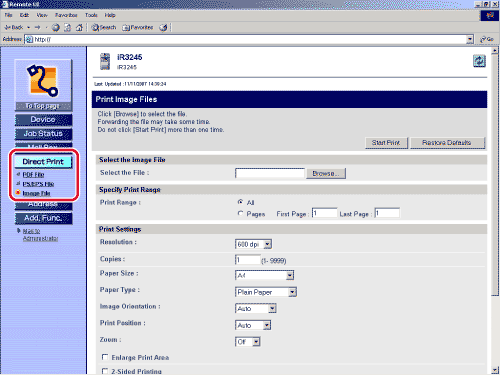Click the Search toolbar button

(104, 27)
